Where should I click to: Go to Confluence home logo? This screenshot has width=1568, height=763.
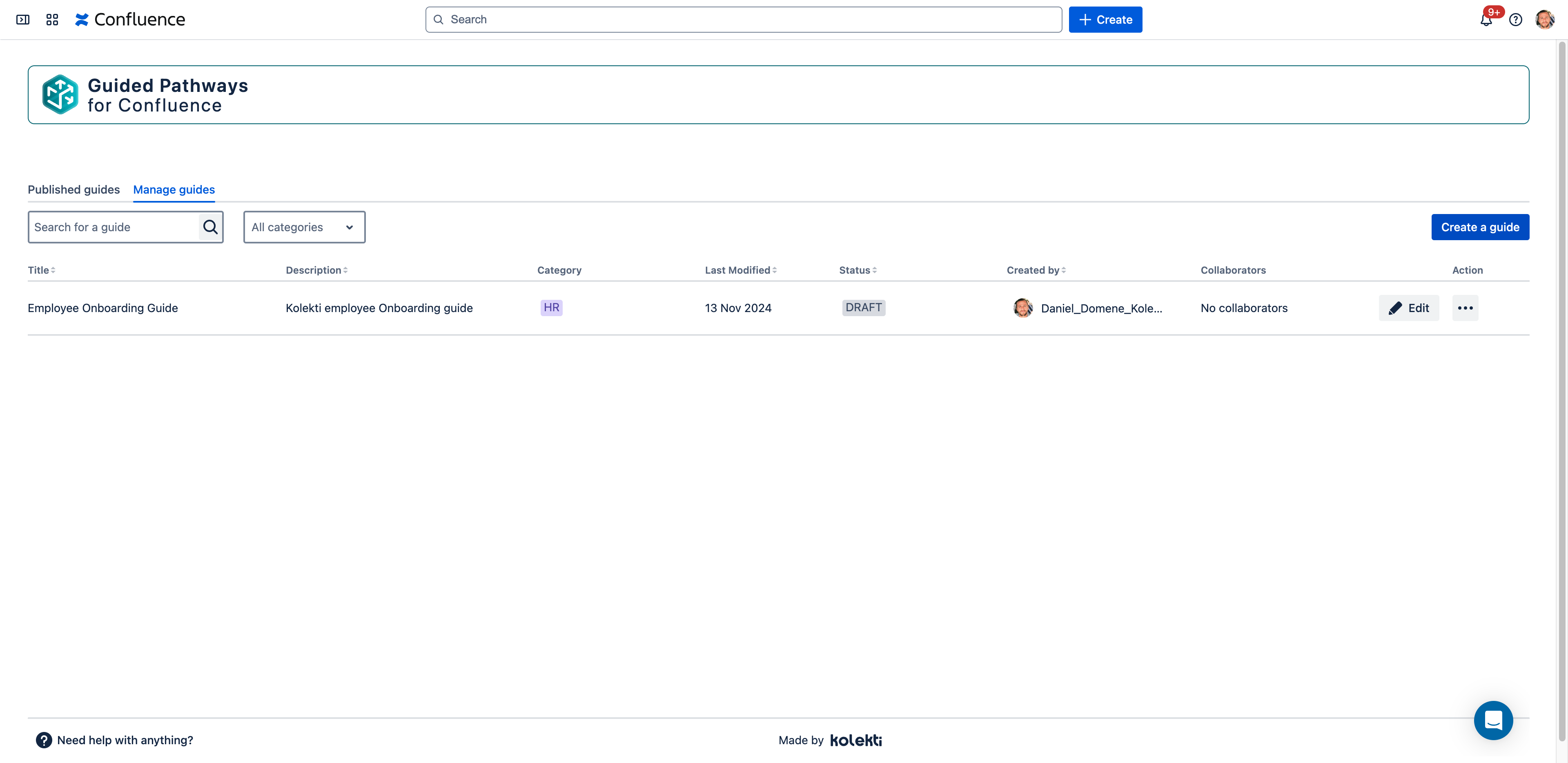coord(130,20)
